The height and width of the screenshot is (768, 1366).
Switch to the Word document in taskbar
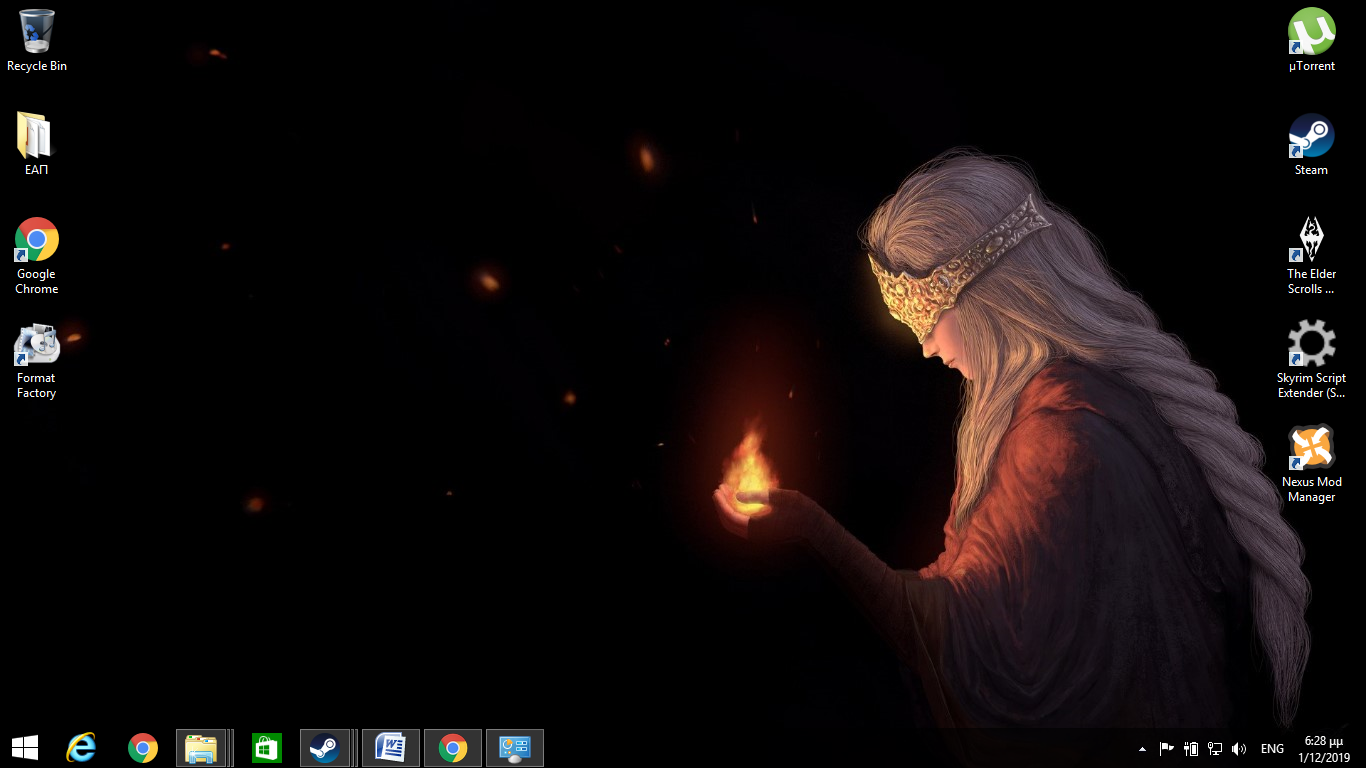390,748
